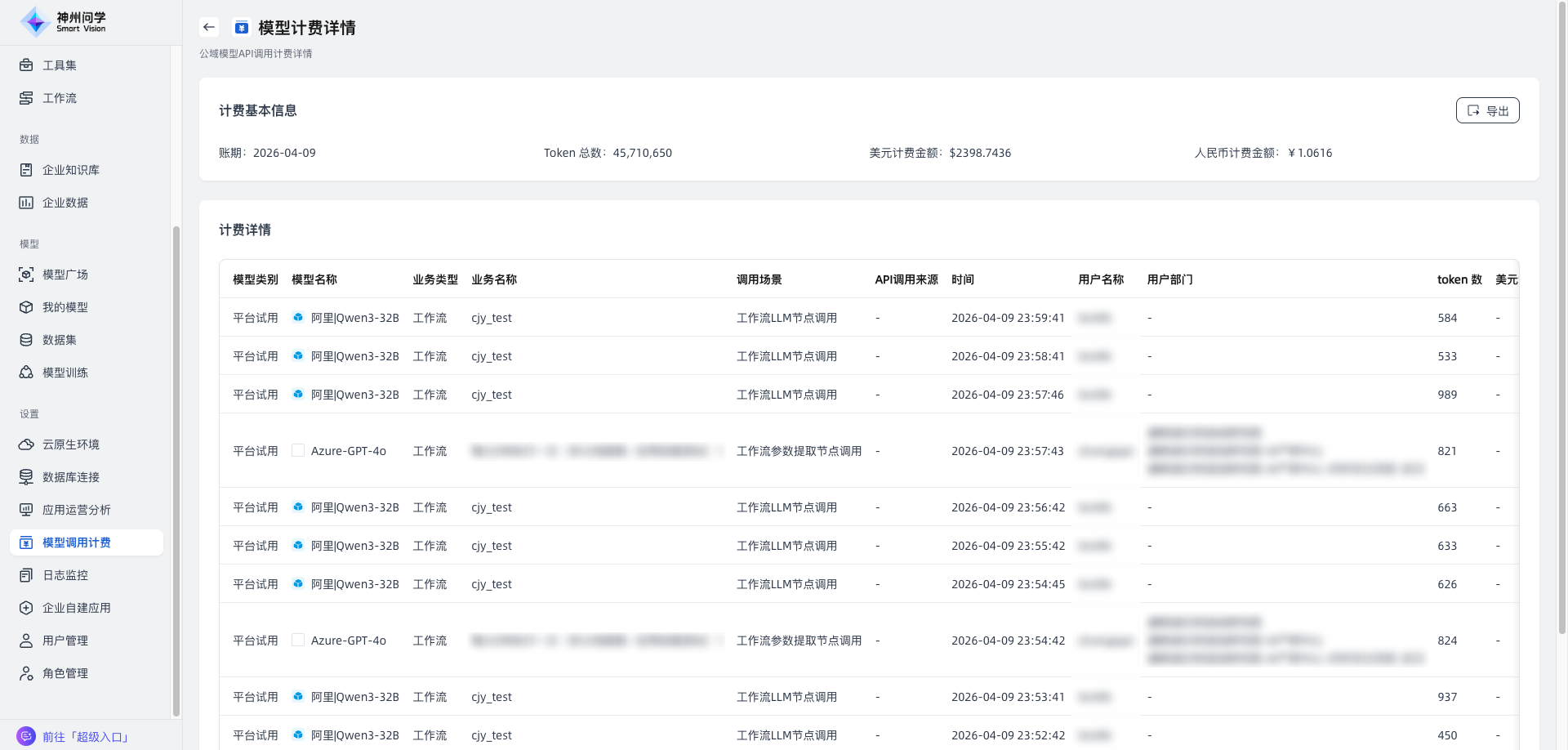Click the 工具集 toolbox icon

coord(26,65)
